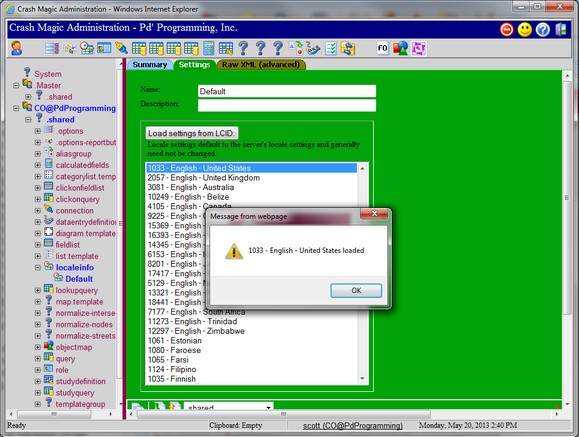
Task: Click the connection tree node icon
Action: pyautogui.click(x=49, y=209)
